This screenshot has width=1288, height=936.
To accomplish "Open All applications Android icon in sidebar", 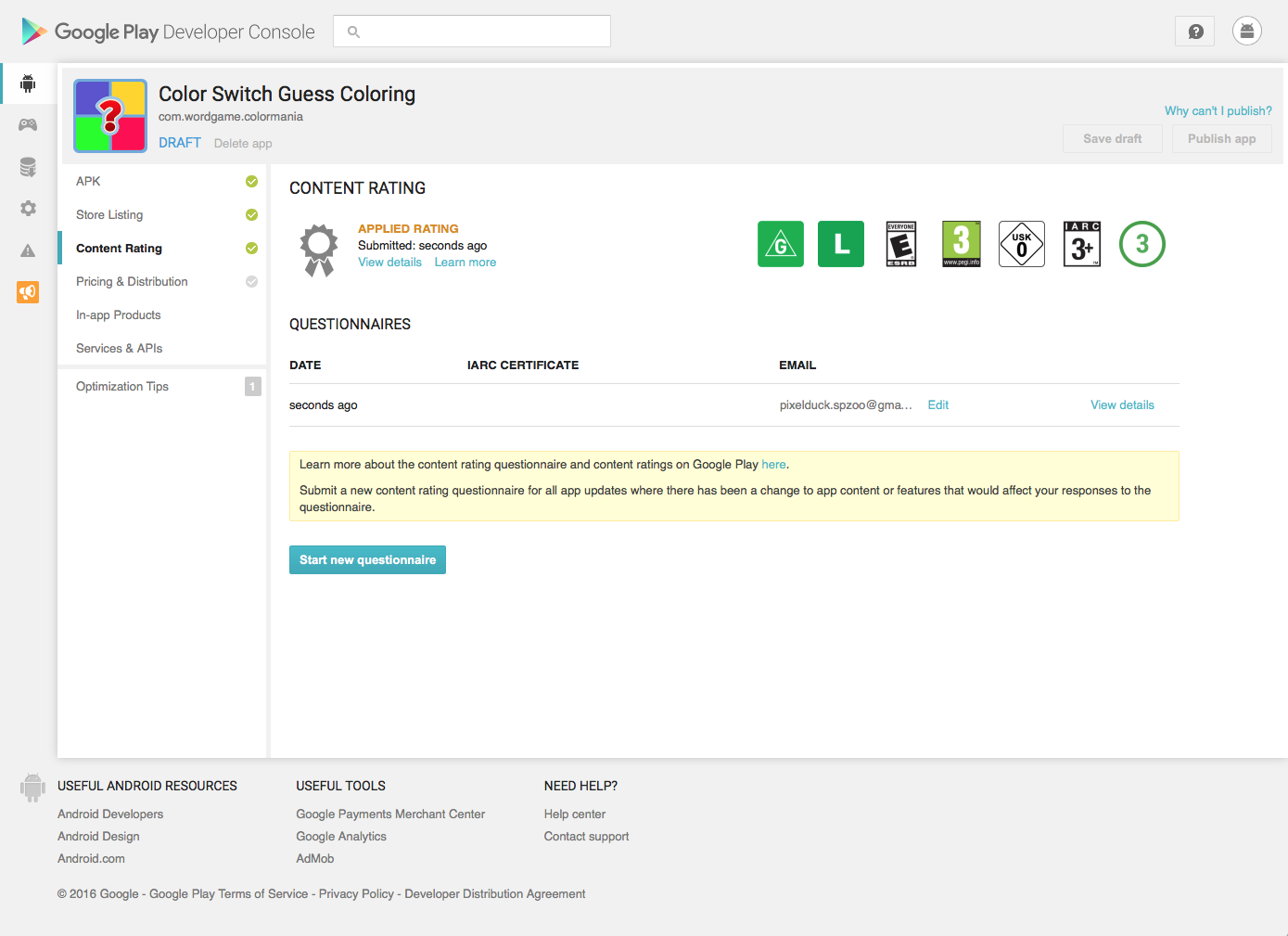I will coord(28,83).
